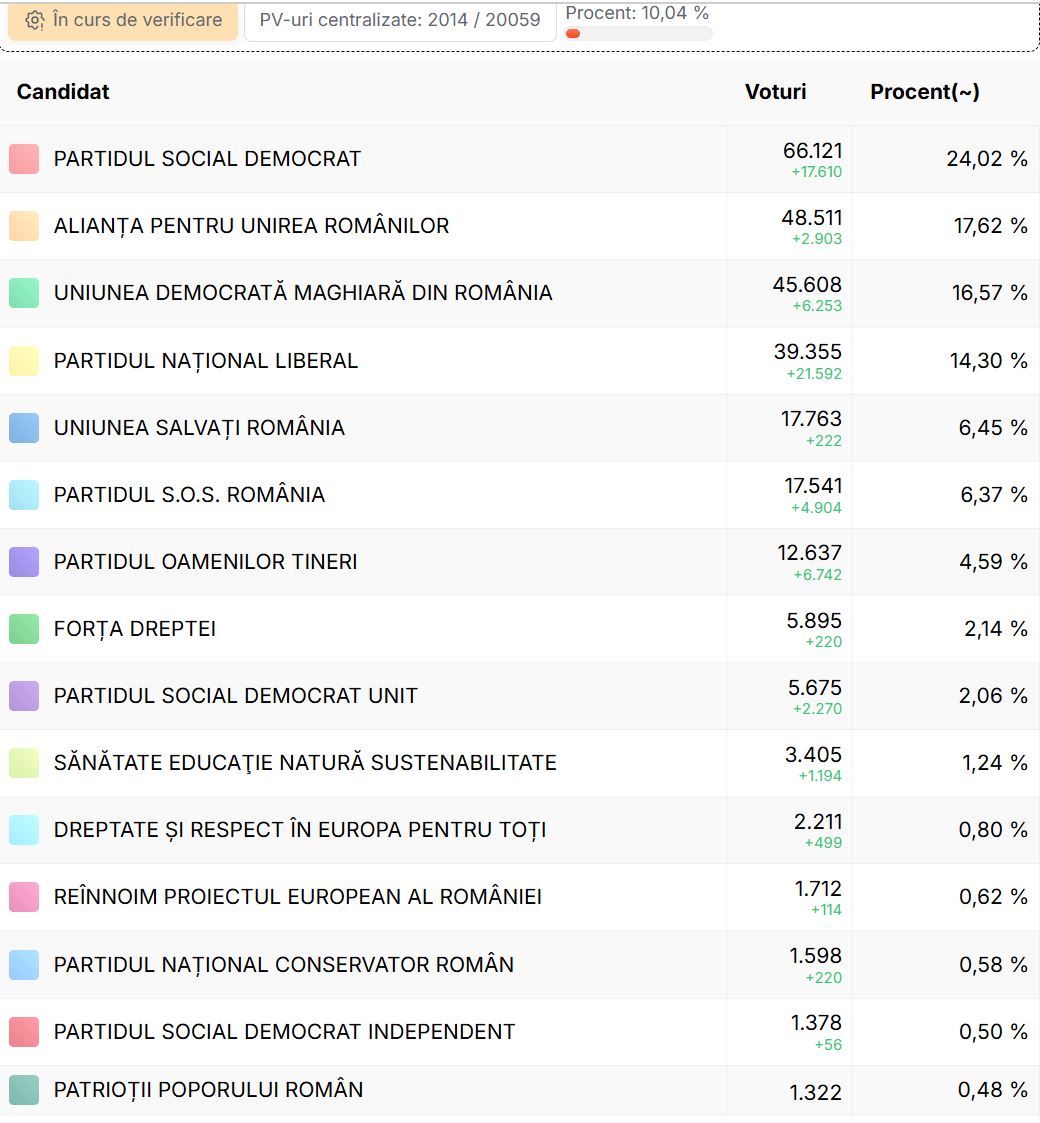Image resolution: width=1040 pixels, height=1123 pixels.
Task: Click the green swatch beside Uniunea Democrată Maghiară
Action: point(24,293)
